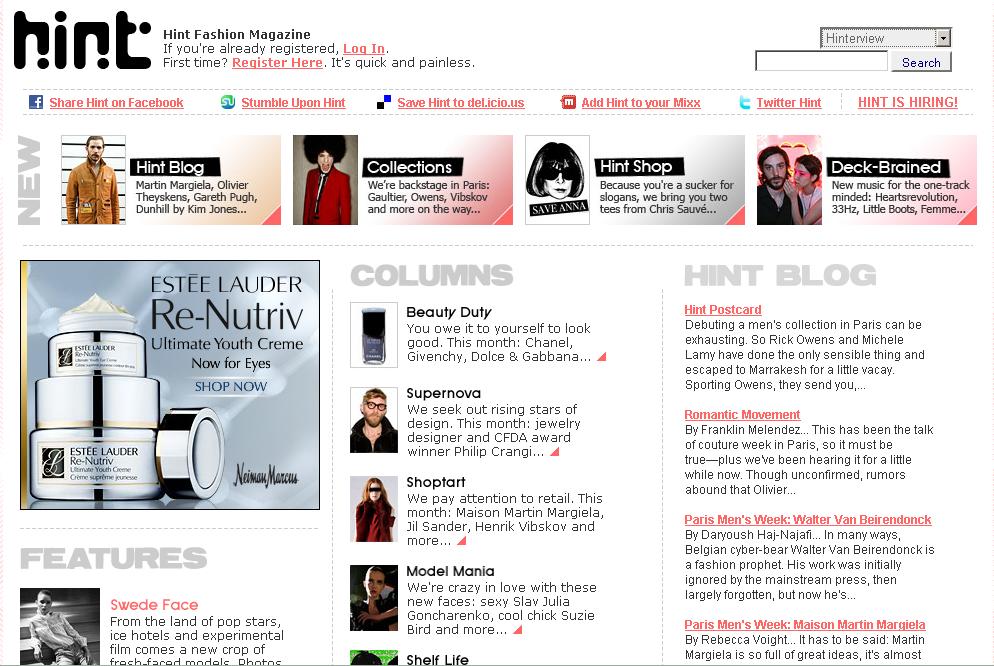
Task: Click the Collections banner description text
Action: 429,197
